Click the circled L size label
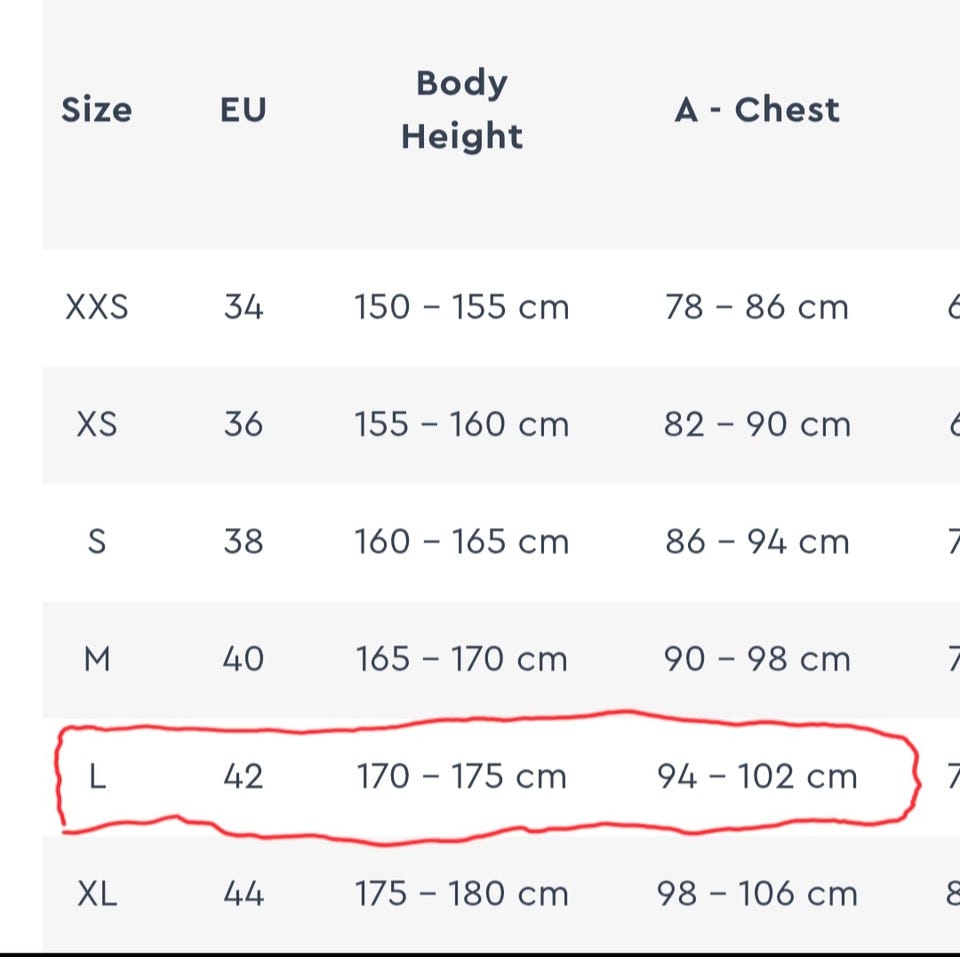Image resolution: width=960 pixels, height=957 pixels. point(97,777)
